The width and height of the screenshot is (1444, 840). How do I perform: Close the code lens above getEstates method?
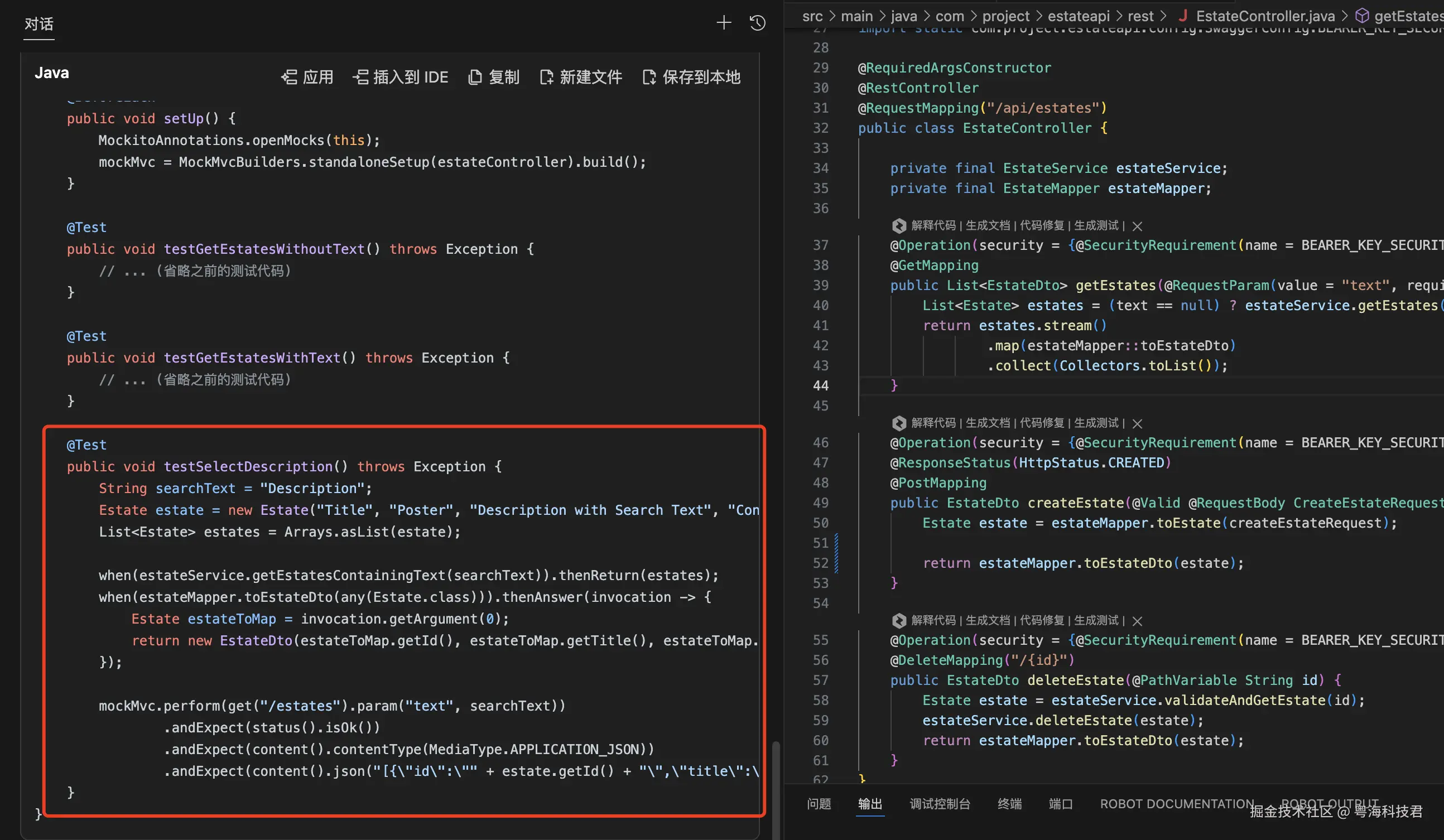pyautogui.click(x=1138, y=226)
